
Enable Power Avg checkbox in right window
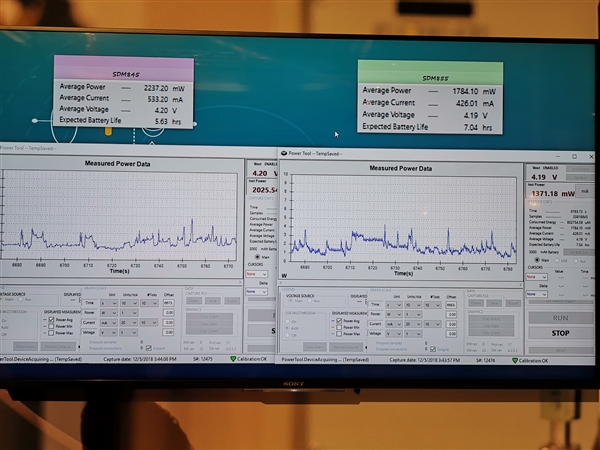[x=339, y=321]
